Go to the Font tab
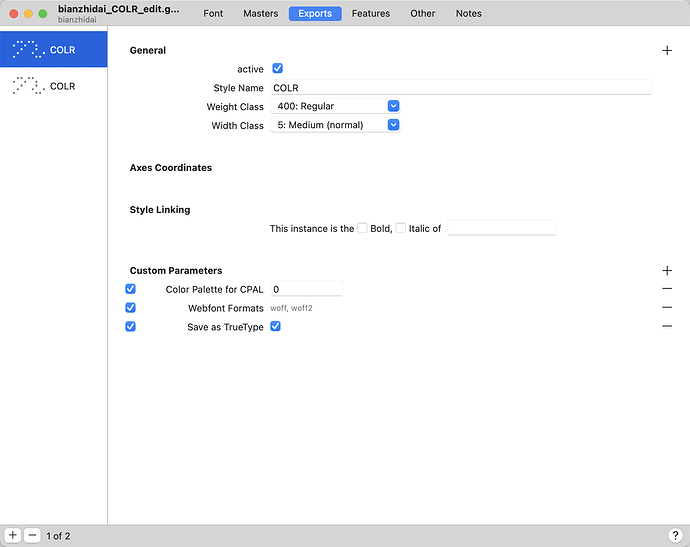The height and width of the screenshot is (547, 690). tap(213, 14)
